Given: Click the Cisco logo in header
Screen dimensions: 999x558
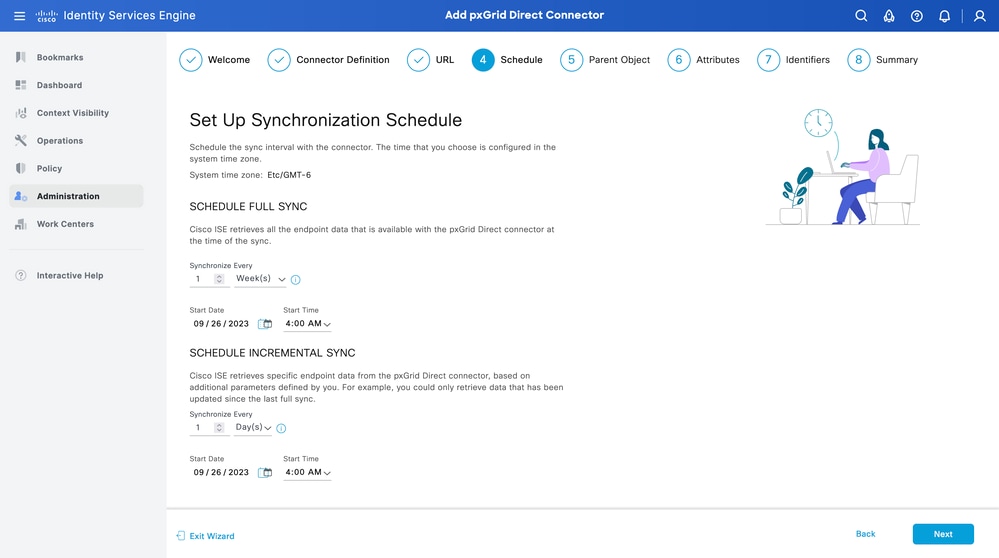Looking at the screenshot, I should [47, 15].
